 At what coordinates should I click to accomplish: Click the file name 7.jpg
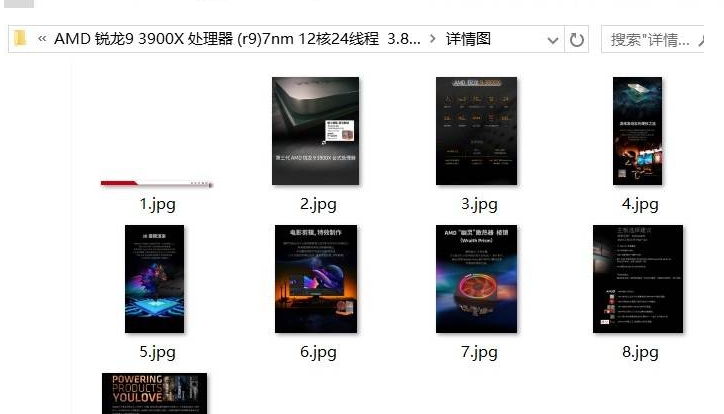coord(479,352)
